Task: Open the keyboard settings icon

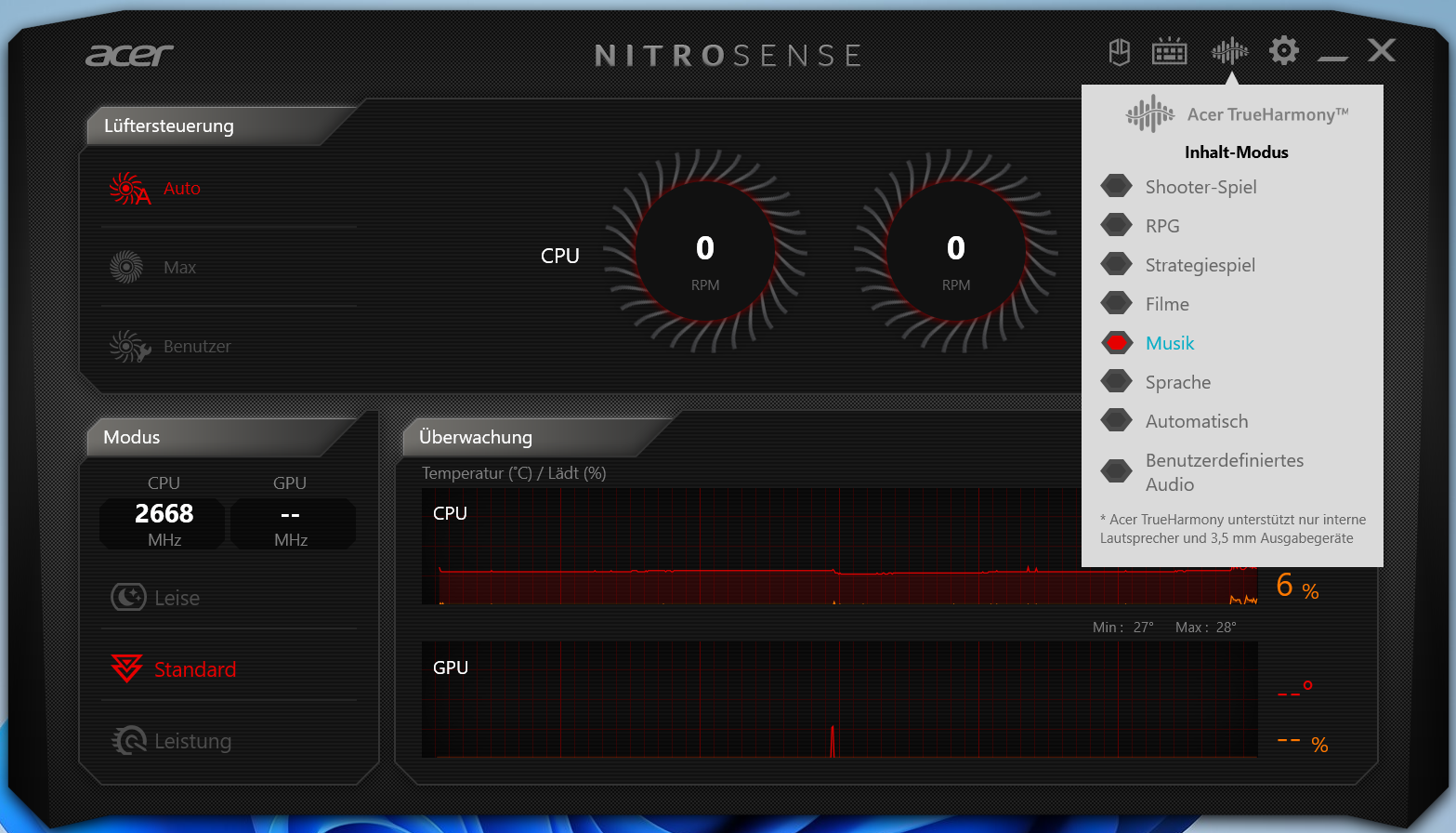Action: tap(1169, 52)
